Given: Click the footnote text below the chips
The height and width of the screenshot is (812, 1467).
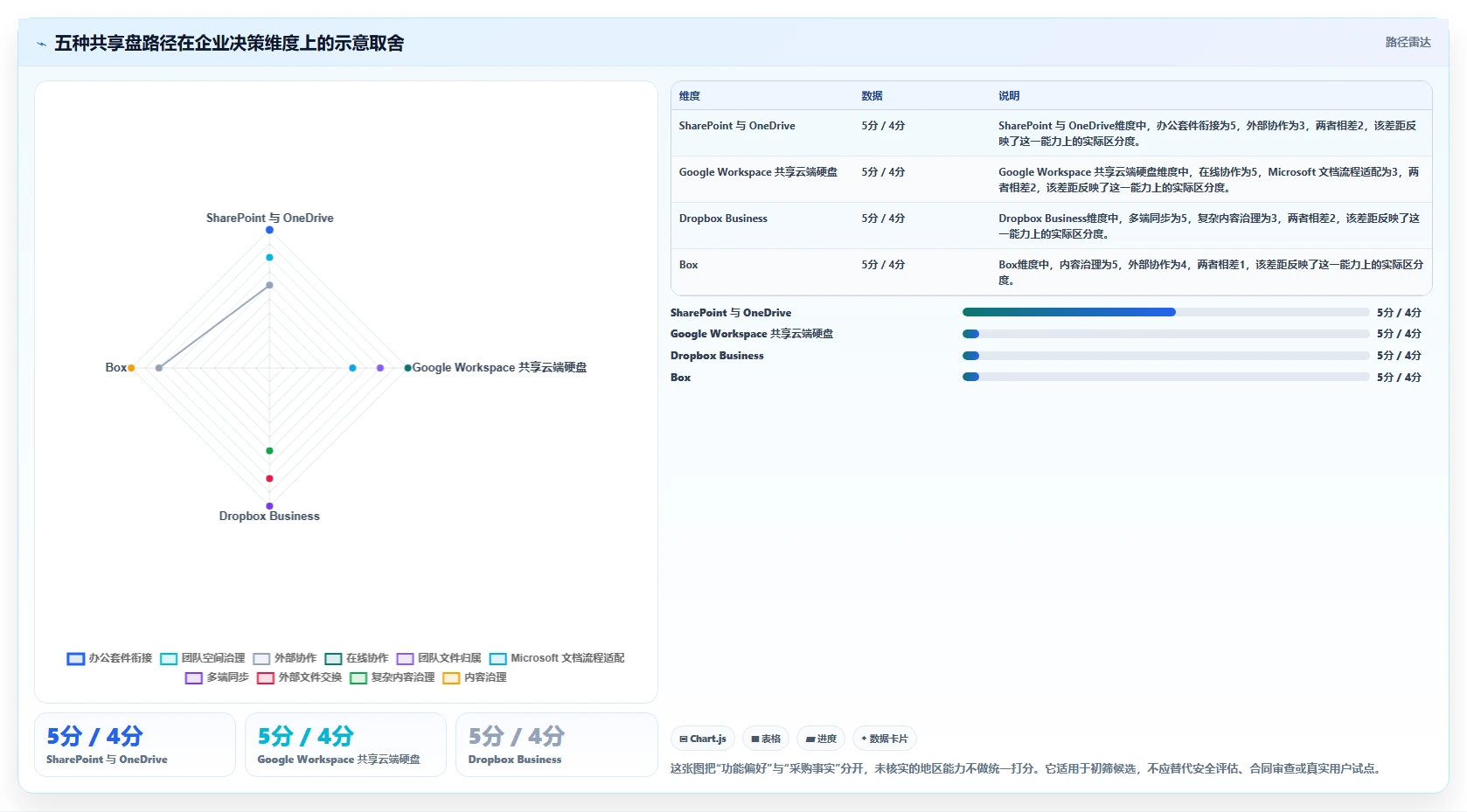Looking at the screenshot, I should coord(1027,769).
